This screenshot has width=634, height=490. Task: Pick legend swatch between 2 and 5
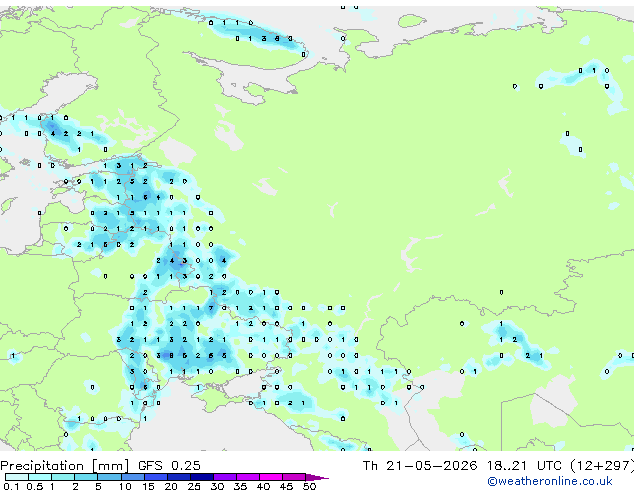pyautogui.click(x=86, y=477)
